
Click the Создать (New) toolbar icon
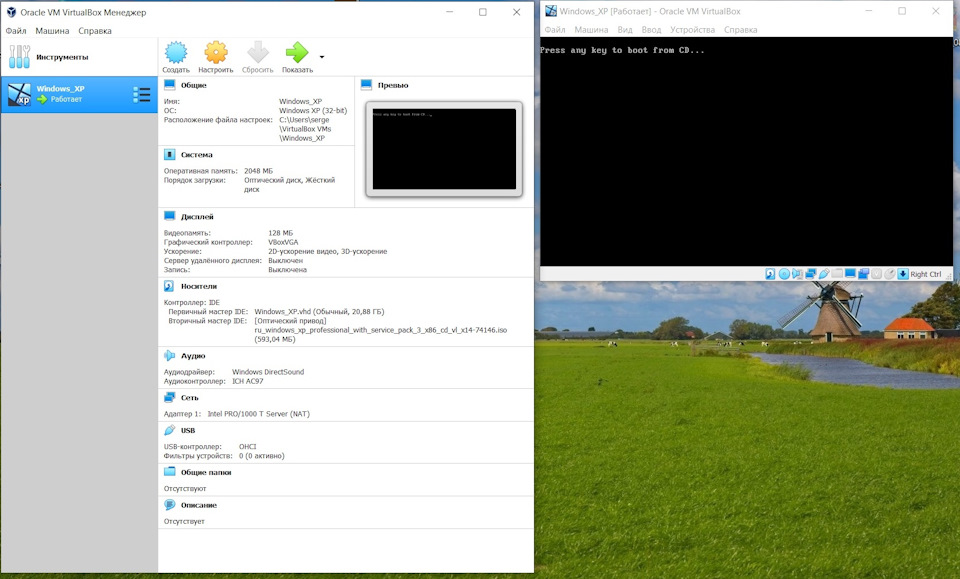click(x=176, y=53)
